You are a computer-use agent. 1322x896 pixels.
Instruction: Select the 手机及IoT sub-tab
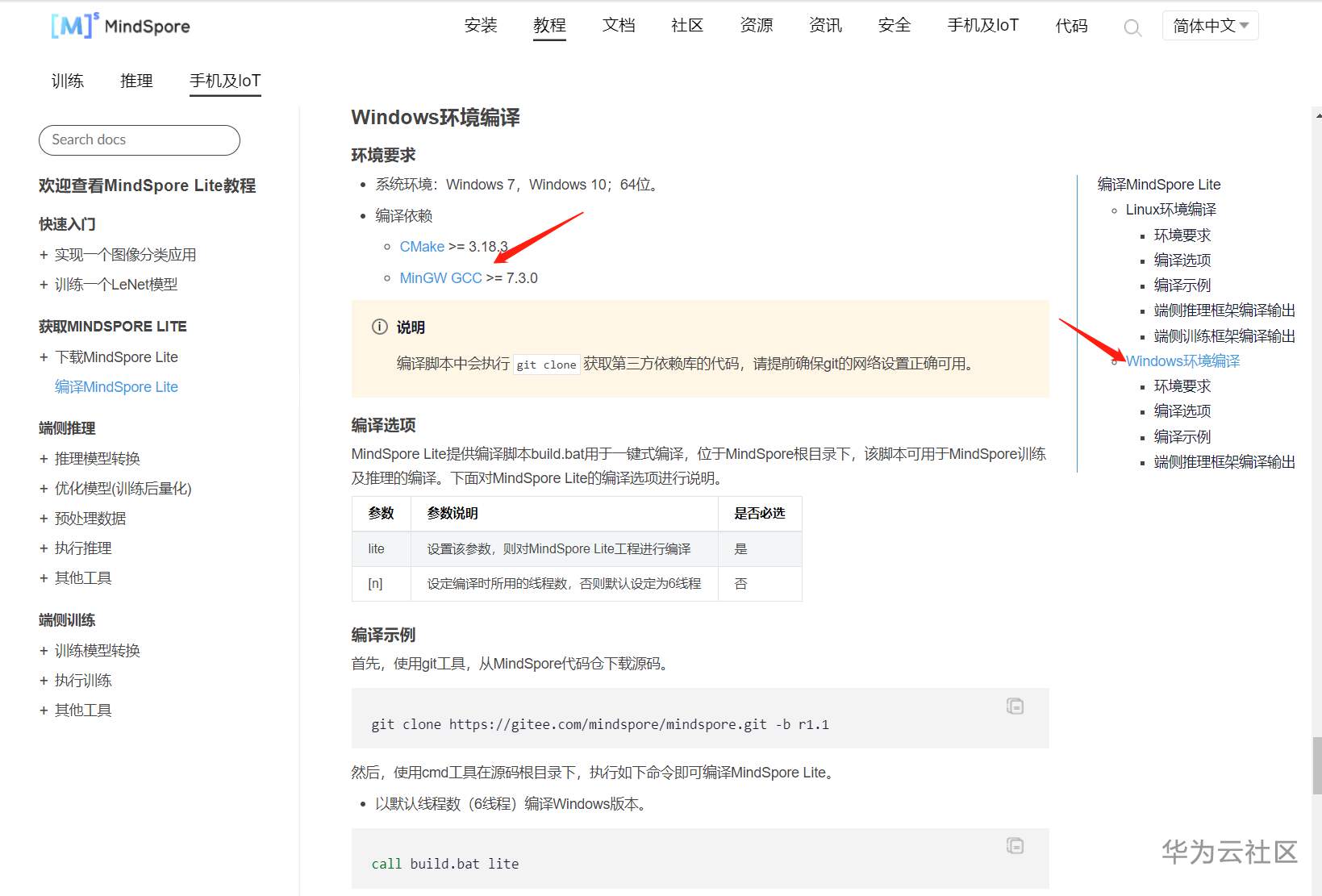[x=225, y=81]
